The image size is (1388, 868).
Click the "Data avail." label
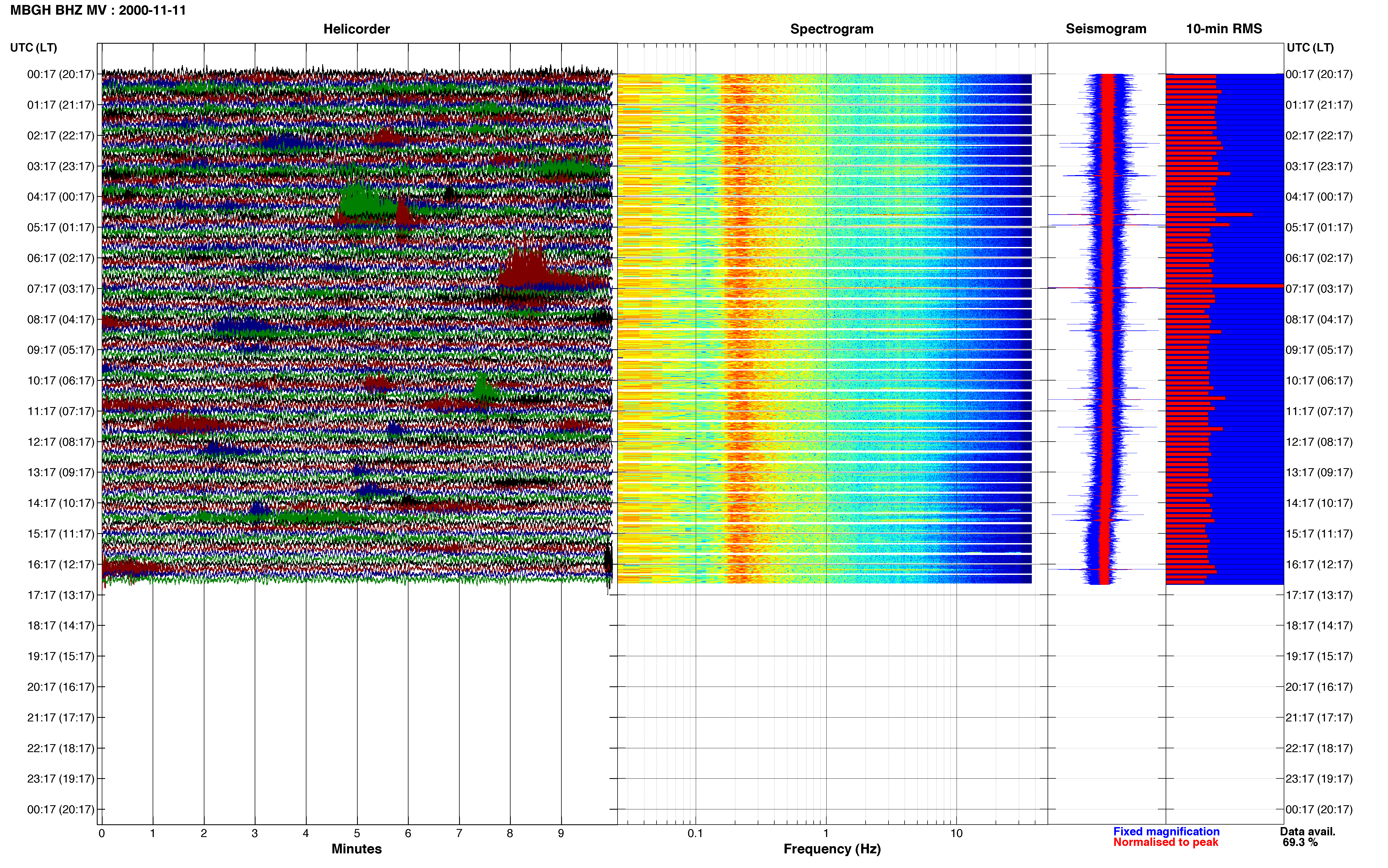1308,831
